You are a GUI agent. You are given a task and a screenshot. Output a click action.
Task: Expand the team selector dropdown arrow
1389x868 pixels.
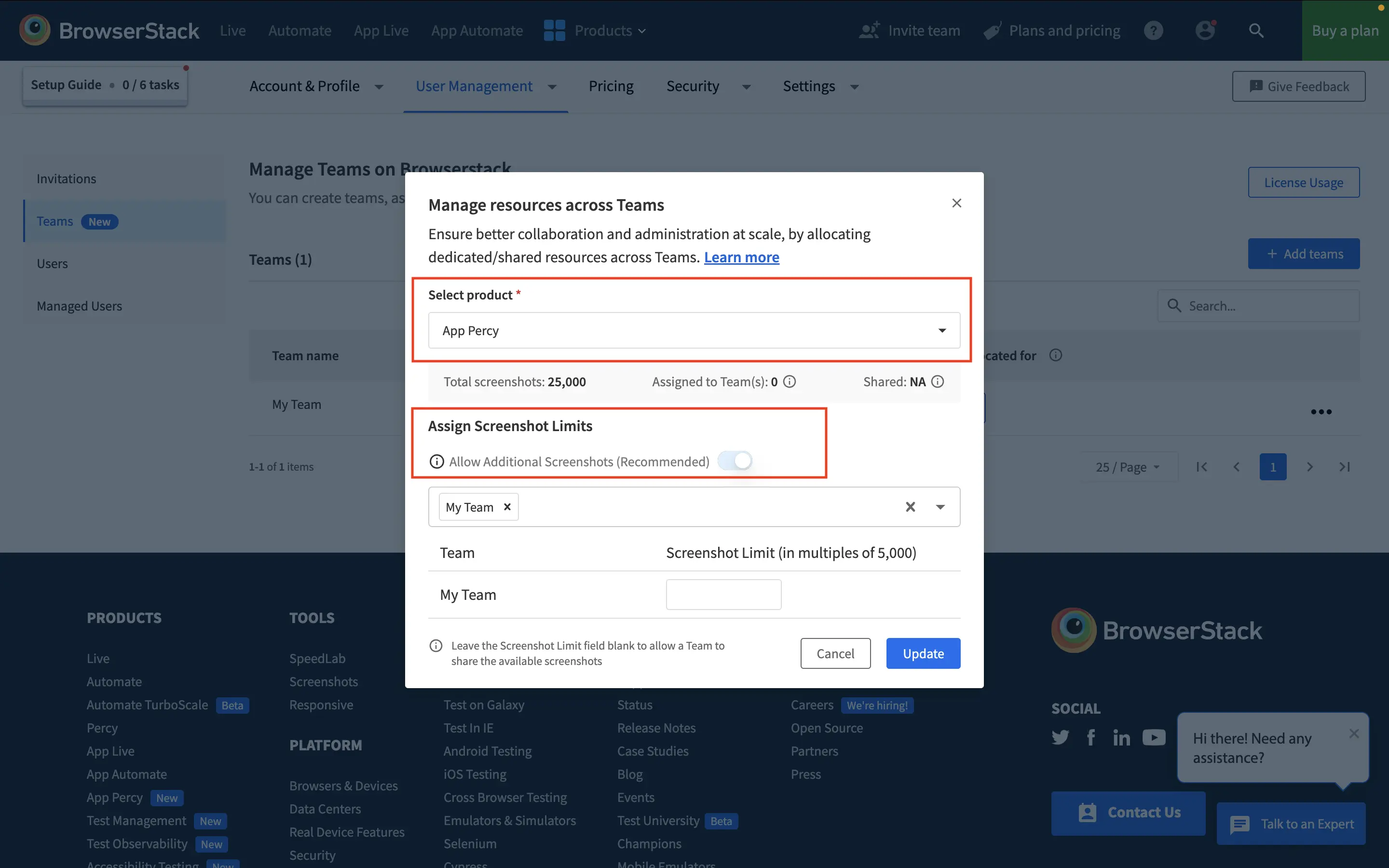[940, 507]
